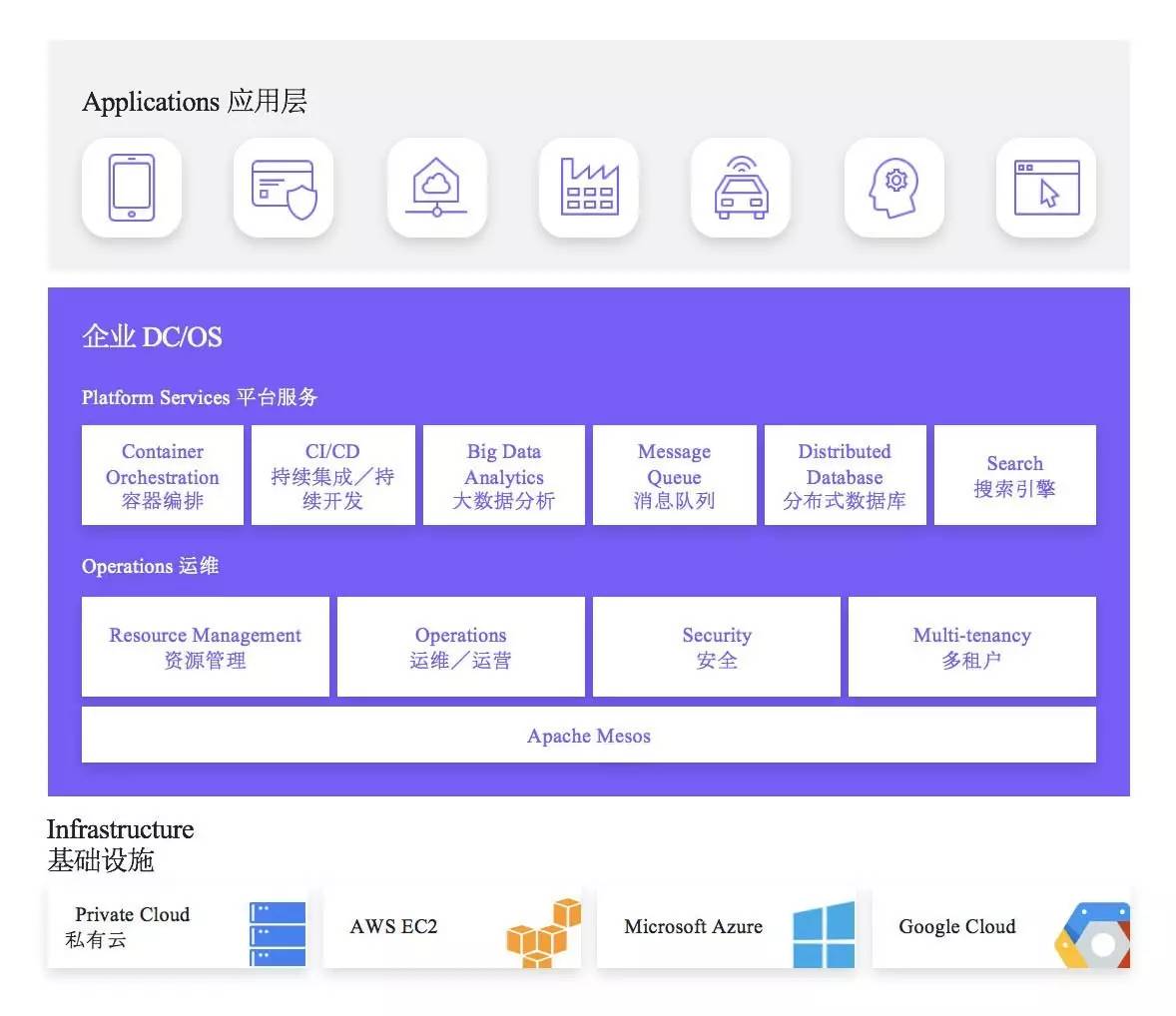Select the Distributed Database box
Image resolution: width=1176 pixels, height=1016 pixels.
pyautogui.click(x=845, y=475)
